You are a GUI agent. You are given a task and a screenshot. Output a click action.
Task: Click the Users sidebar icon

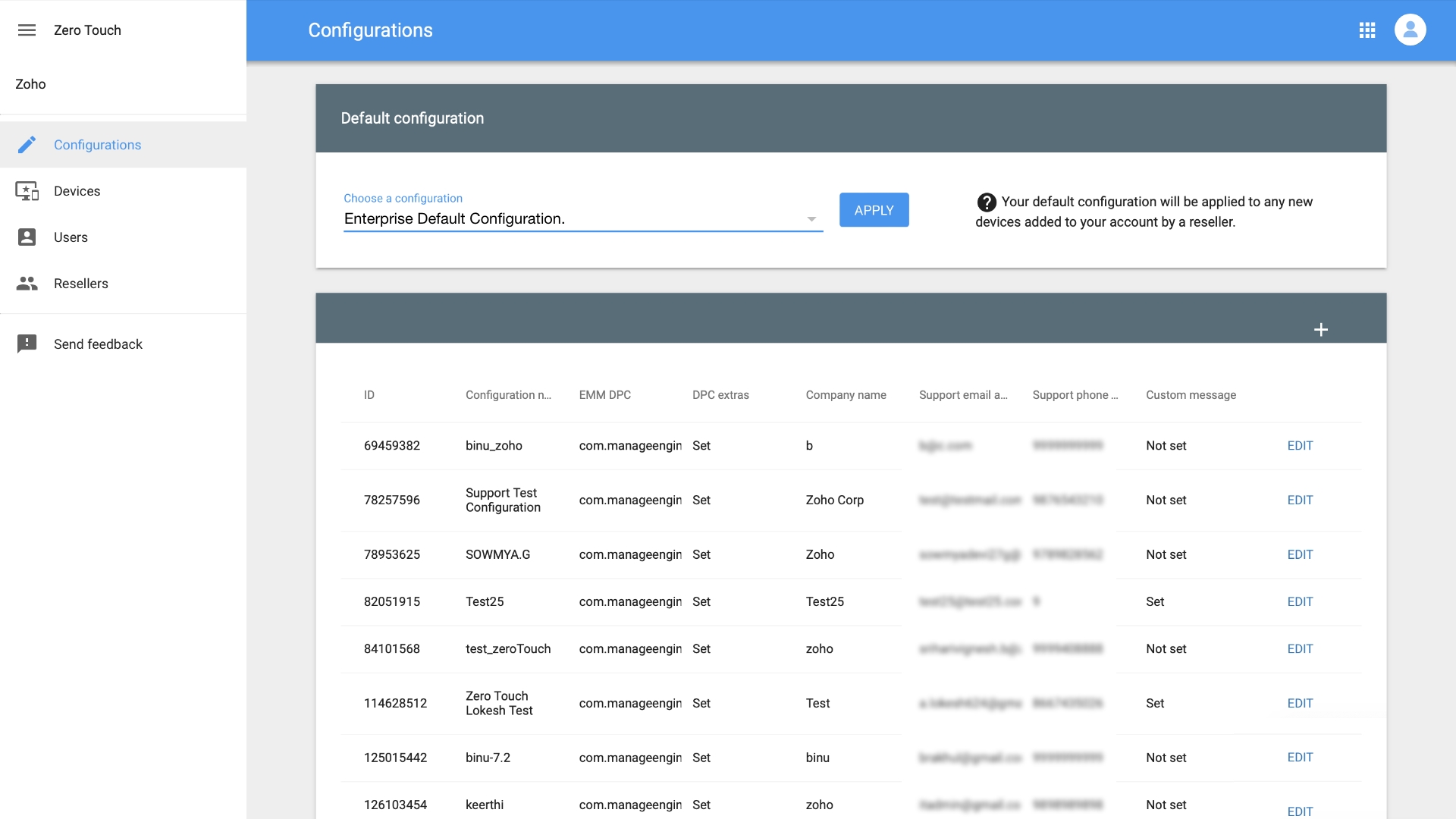(x=27, y=237)
